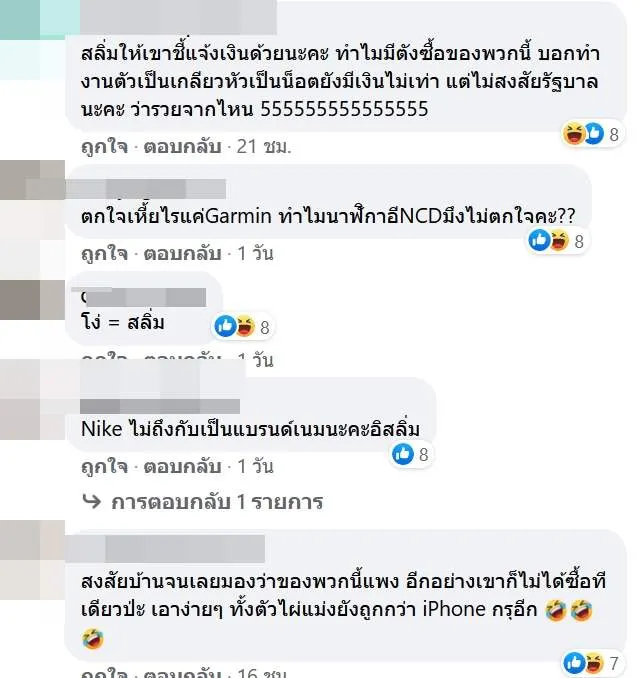Click the like icon beside "โง่ = สลิ่ม"
This screenshot has width=640, height=678.
(x=225, y=326)
